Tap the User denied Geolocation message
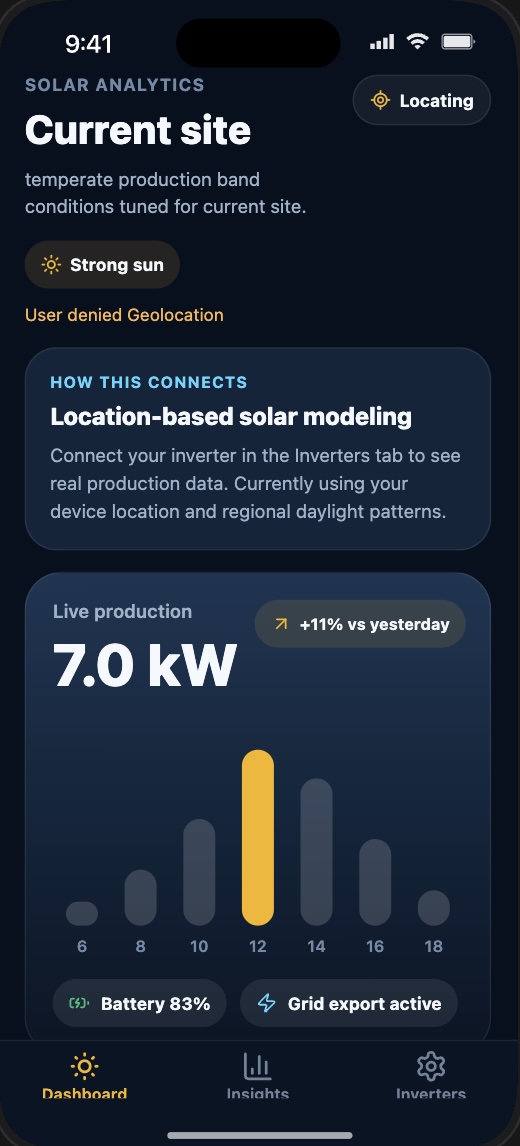520x1146 pixels. 124,315
